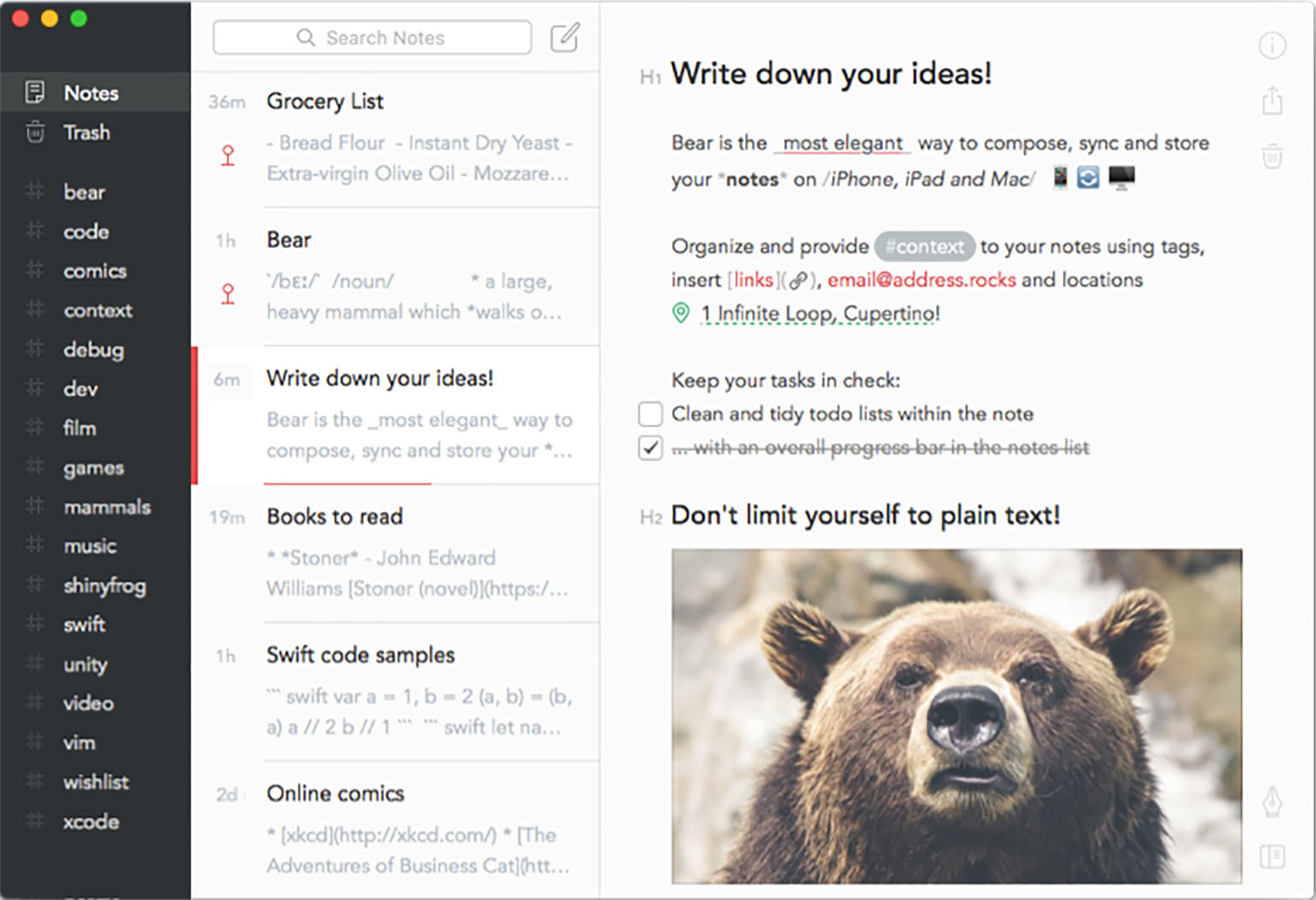The image size is (1316, 900).
Task: Select the context tag
Action: pos(97,309)
